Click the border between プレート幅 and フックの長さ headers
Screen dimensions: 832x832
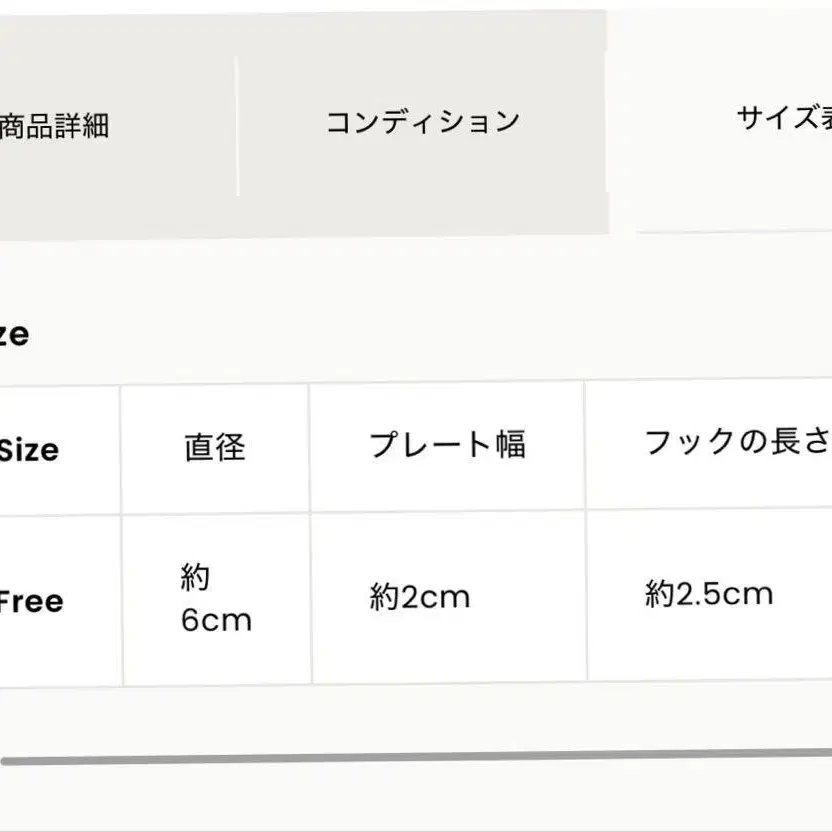[585, 444]
